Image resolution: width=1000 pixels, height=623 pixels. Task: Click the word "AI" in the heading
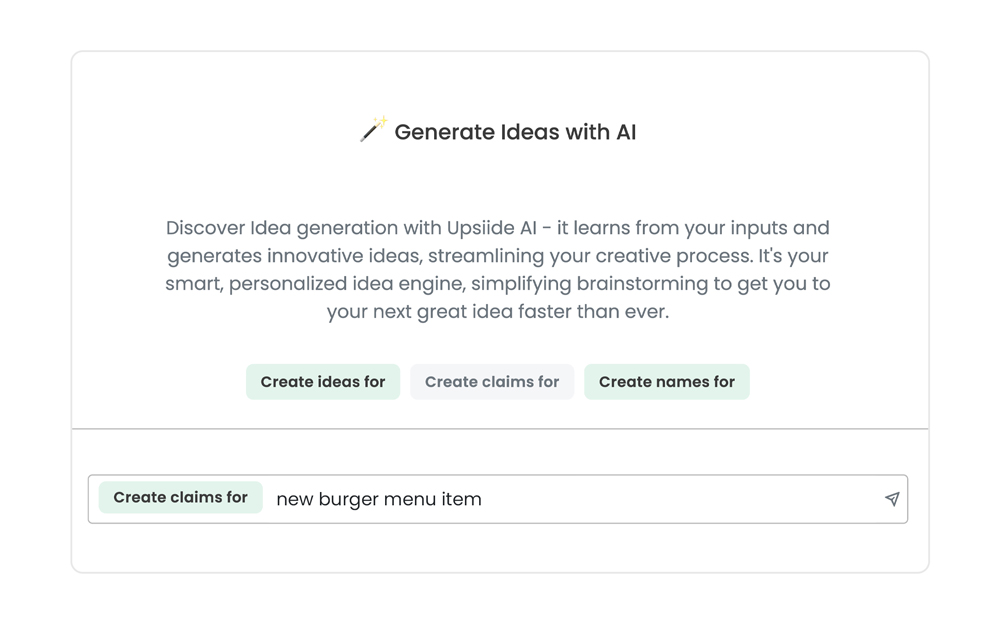point(625,132)
